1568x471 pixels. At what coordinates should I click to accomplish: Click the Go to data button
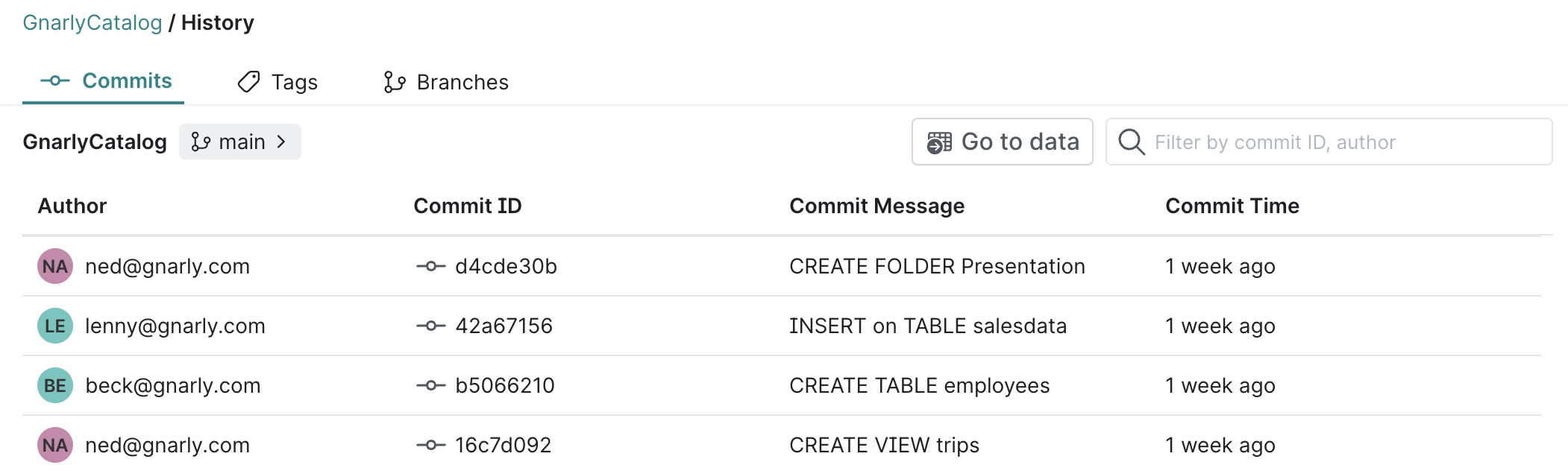coord(1002,142)
